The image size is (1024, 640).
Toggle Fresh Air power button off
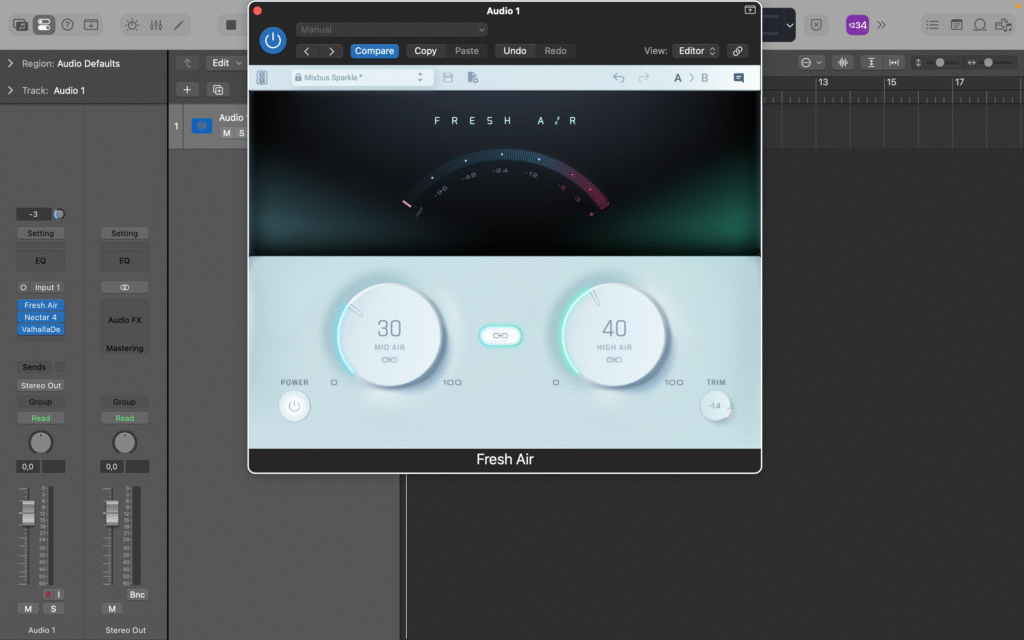(x=295, y=405)
